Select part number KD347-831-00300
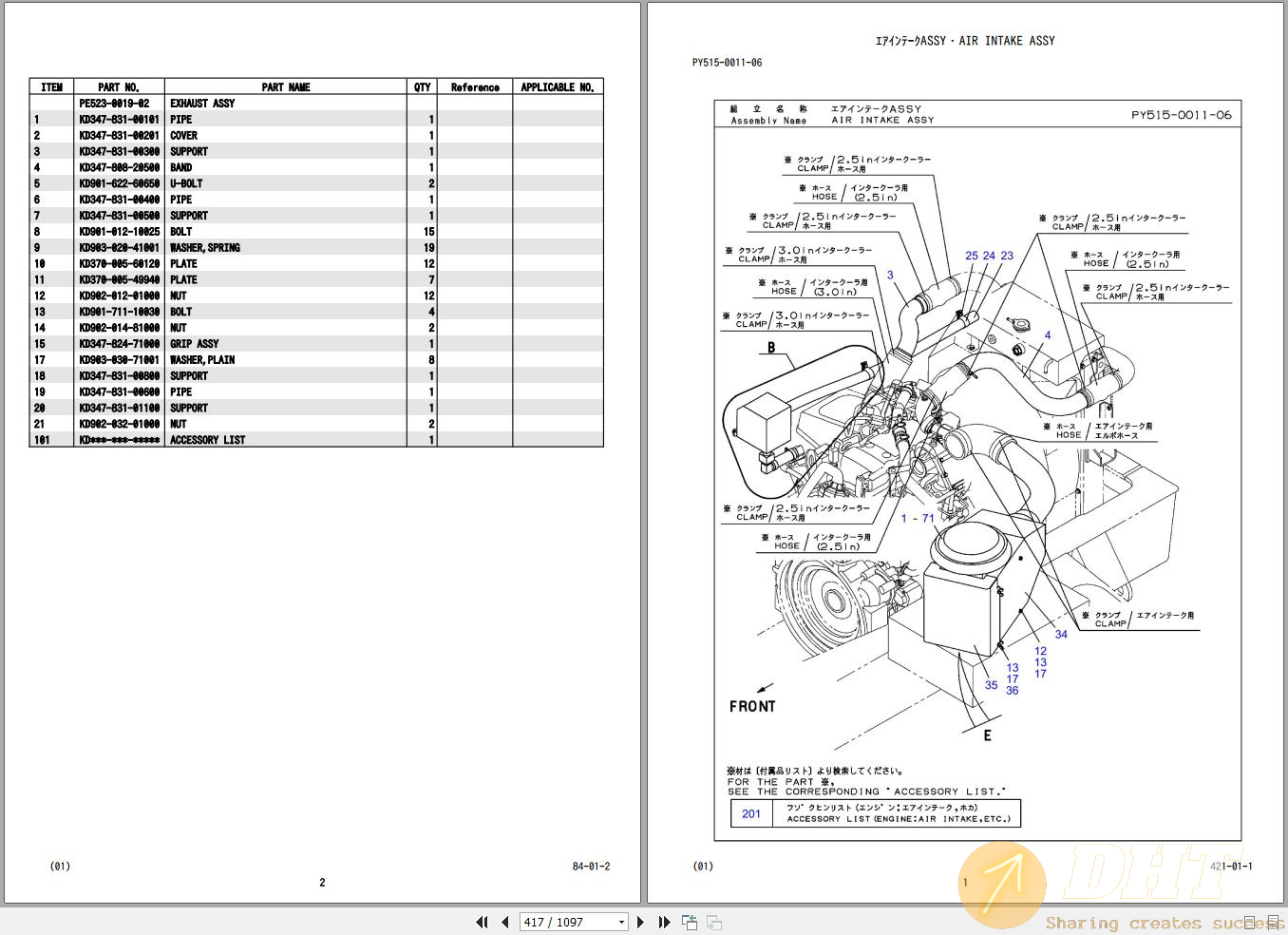Image resolution: width=1288 pixels, height=935 pixels. point(119,151)
